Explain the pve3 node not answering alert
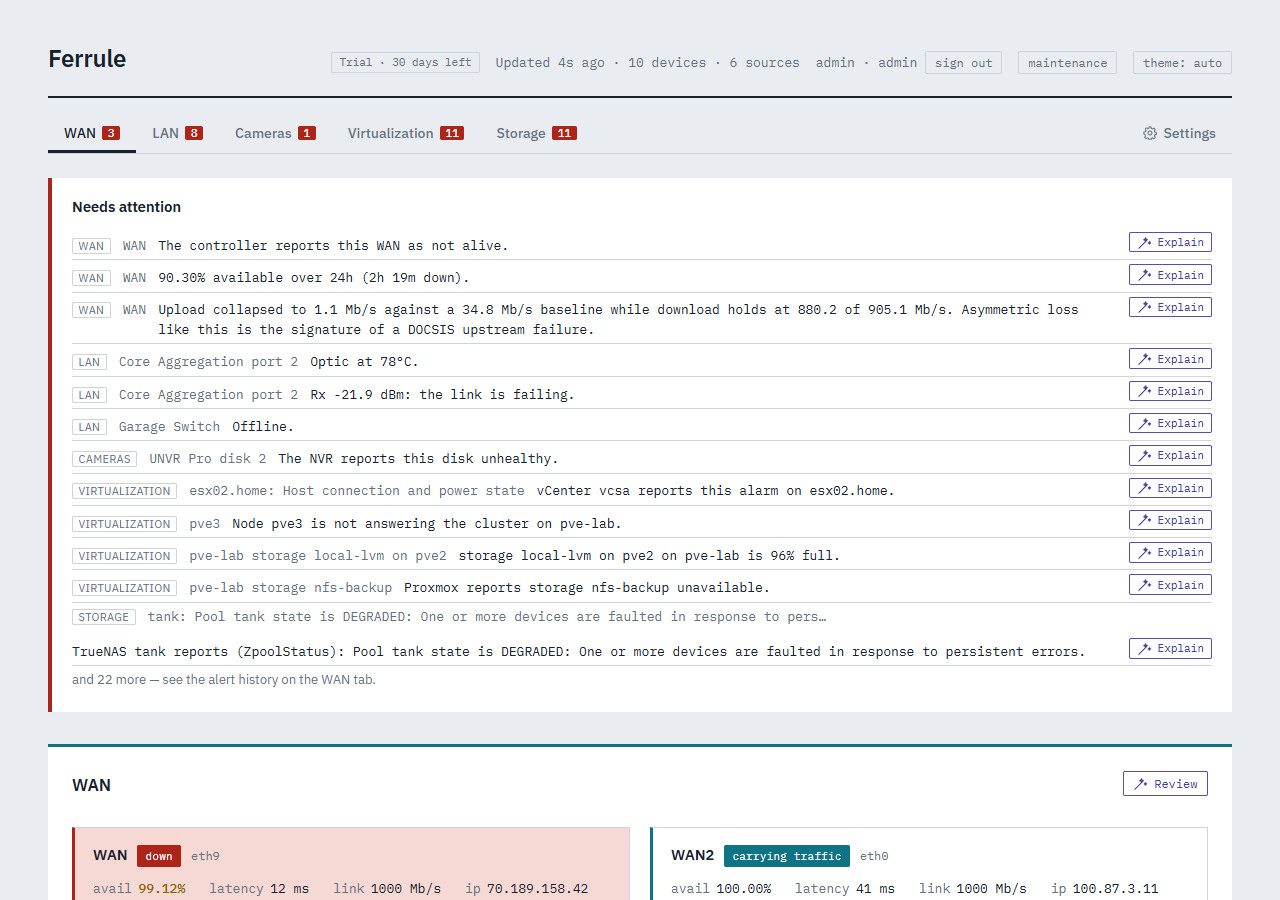This screenshot has height=900, width=1280. point(1170,520)
